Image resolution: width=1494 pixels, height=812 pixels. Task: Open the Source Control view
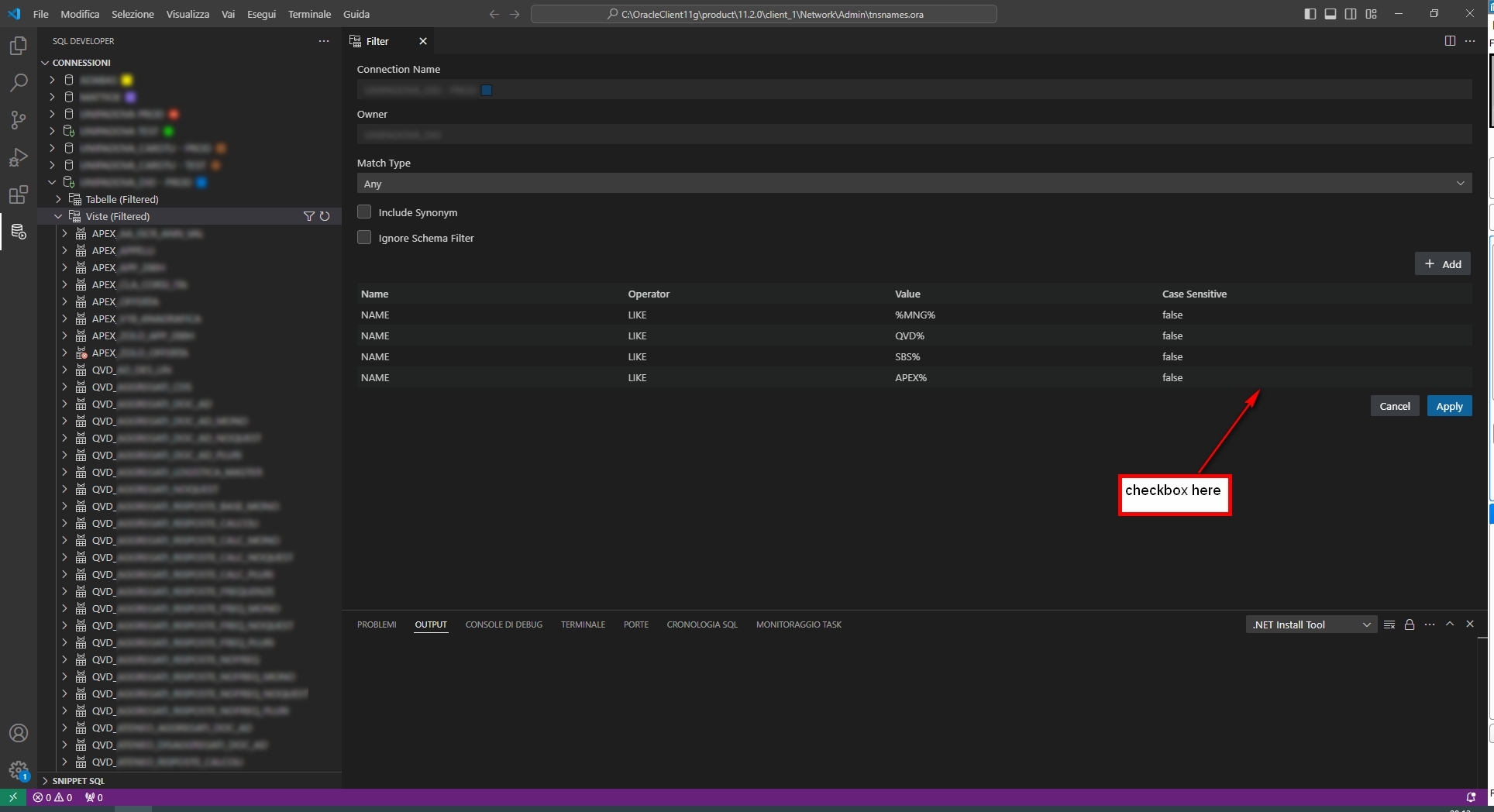click(x=18, y=120)
